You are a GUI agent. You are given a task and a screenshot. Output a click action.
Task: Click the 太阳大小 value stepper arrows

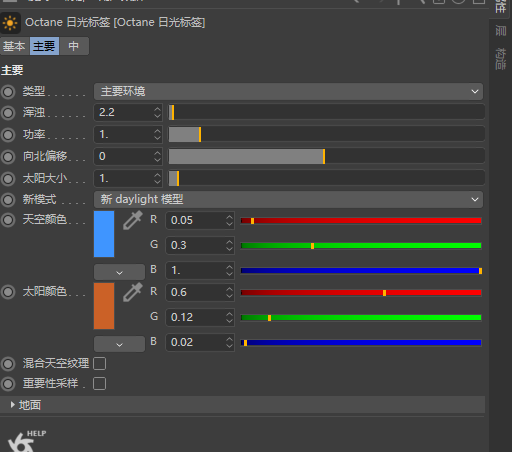tap(157, 179)
